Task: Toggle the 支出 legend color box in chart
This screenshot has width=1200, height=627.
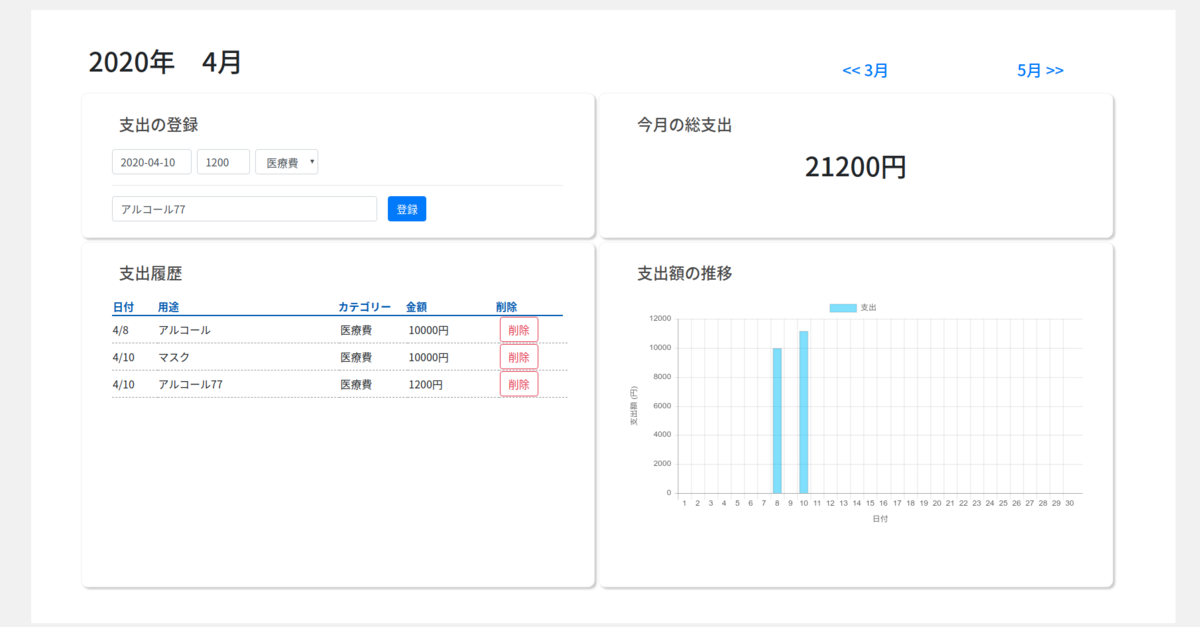Action: point(843,307)
